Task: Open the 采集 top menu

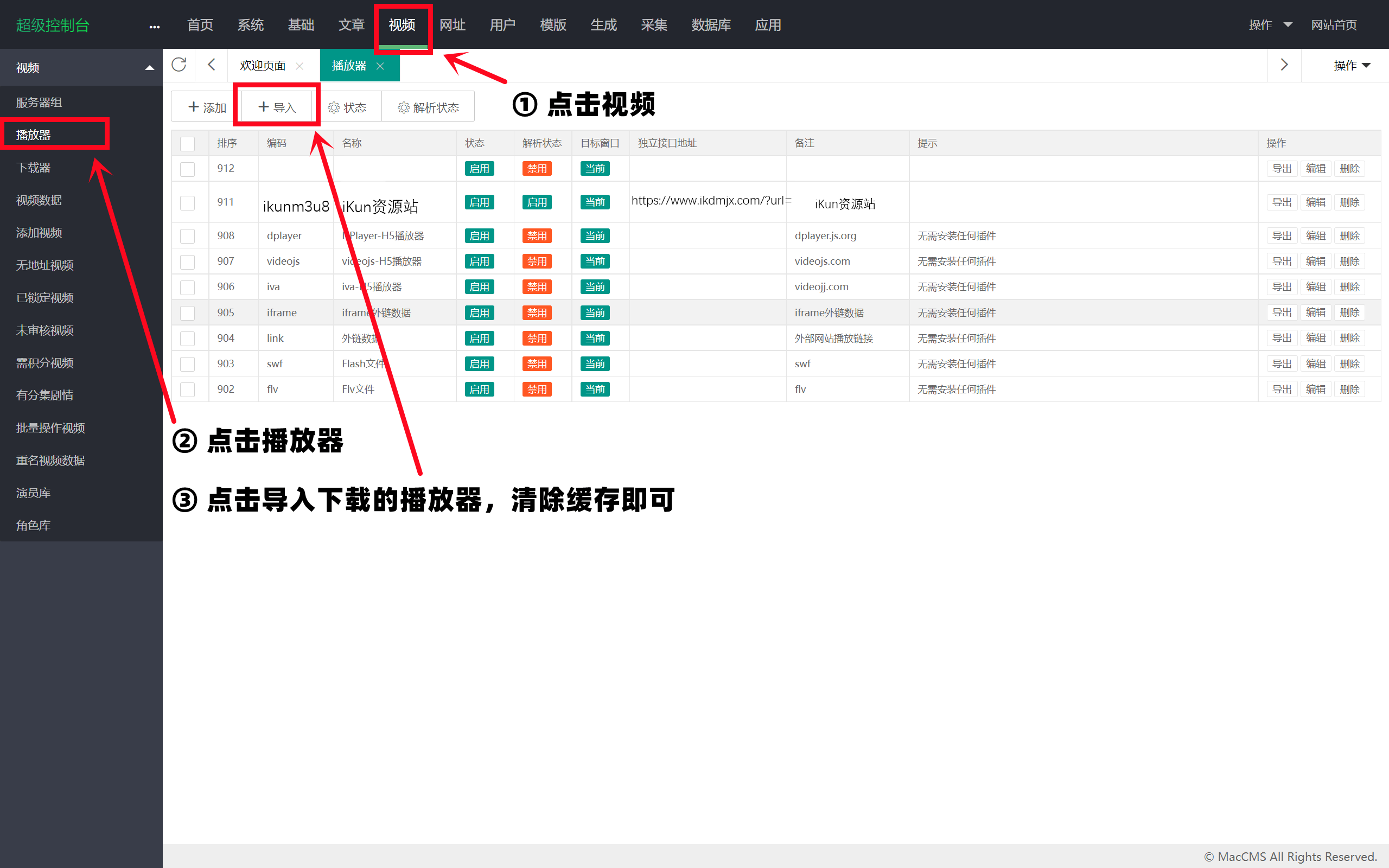Action: tap(654, 25)
